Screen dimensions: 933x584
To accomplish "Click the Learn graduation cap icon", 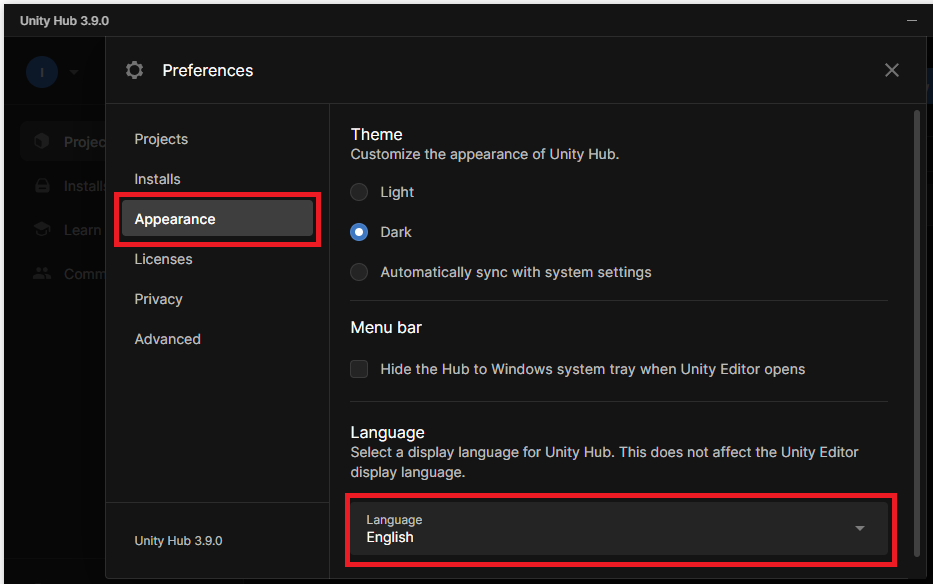I will point(42,229).
